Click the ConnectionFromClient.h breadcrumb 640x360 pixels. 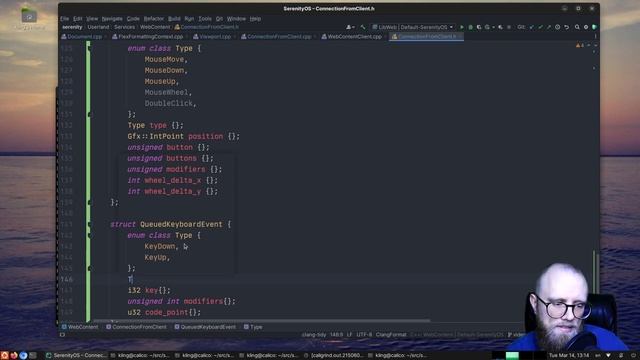[x=207, y=27]
